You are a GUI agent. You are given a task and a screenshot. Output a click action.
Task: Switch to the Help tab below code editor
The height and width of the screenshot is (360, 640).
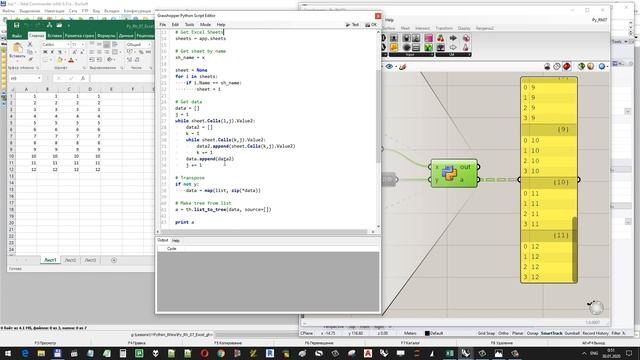pyautogui.click(x=176, y=240)
